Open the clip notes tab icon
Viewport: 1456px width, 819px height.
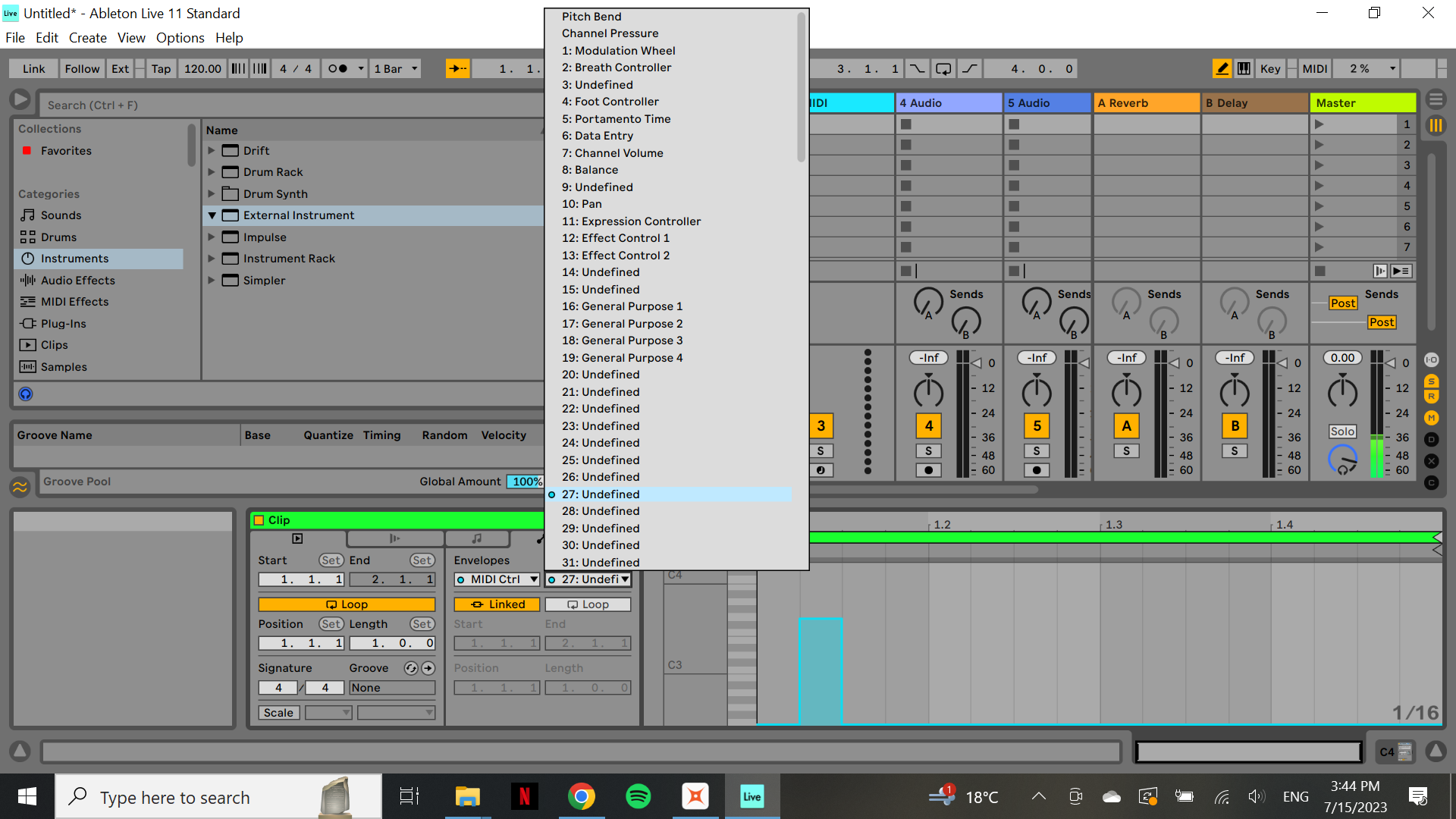coord(476,538)
